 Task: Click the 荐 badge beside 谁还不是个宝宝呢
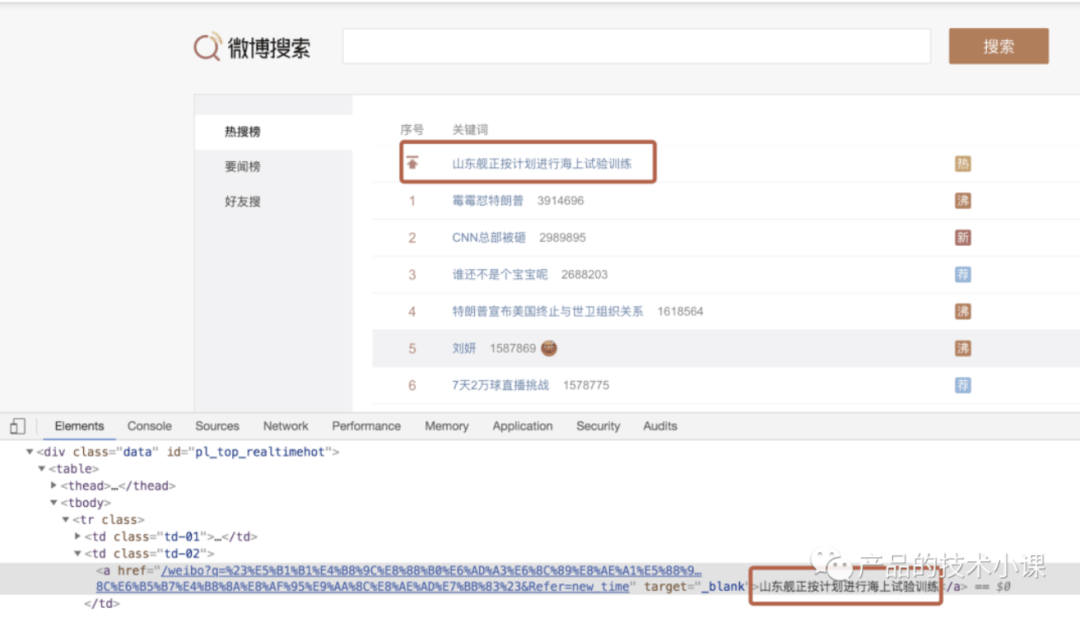(x=962, y=274)
